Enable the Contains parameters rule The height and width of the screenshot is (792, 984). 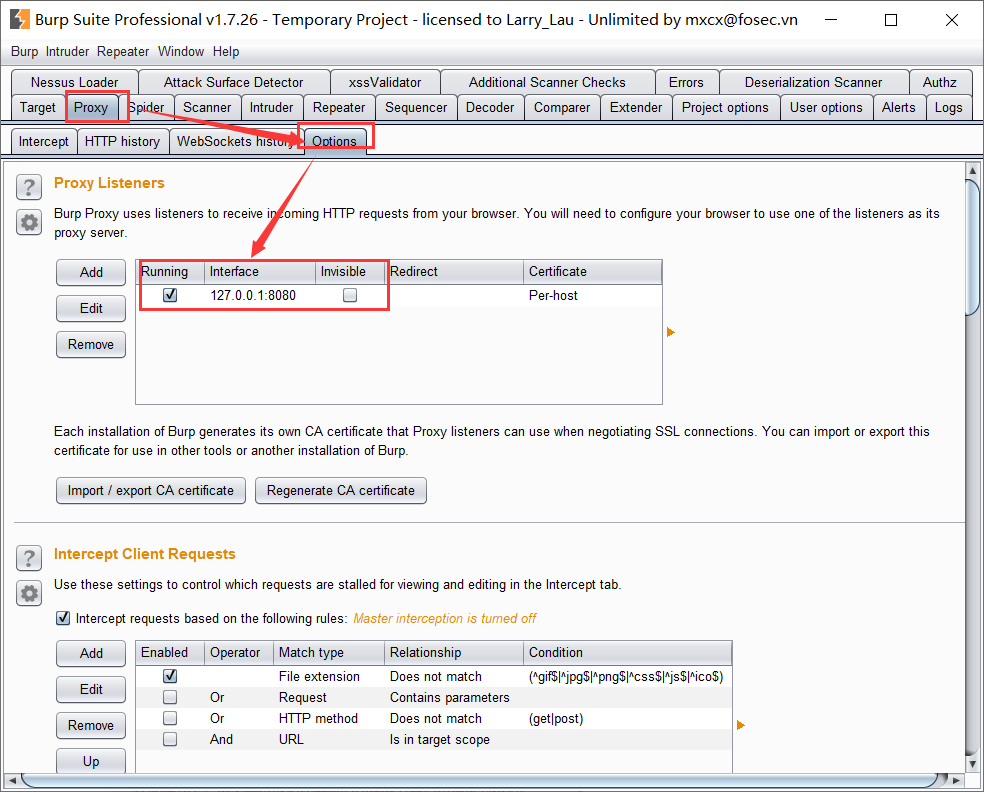pos(169,697)
